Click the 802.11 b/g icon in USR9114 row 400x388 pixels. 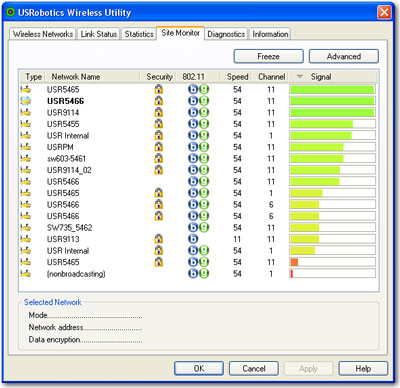point(199,112)
